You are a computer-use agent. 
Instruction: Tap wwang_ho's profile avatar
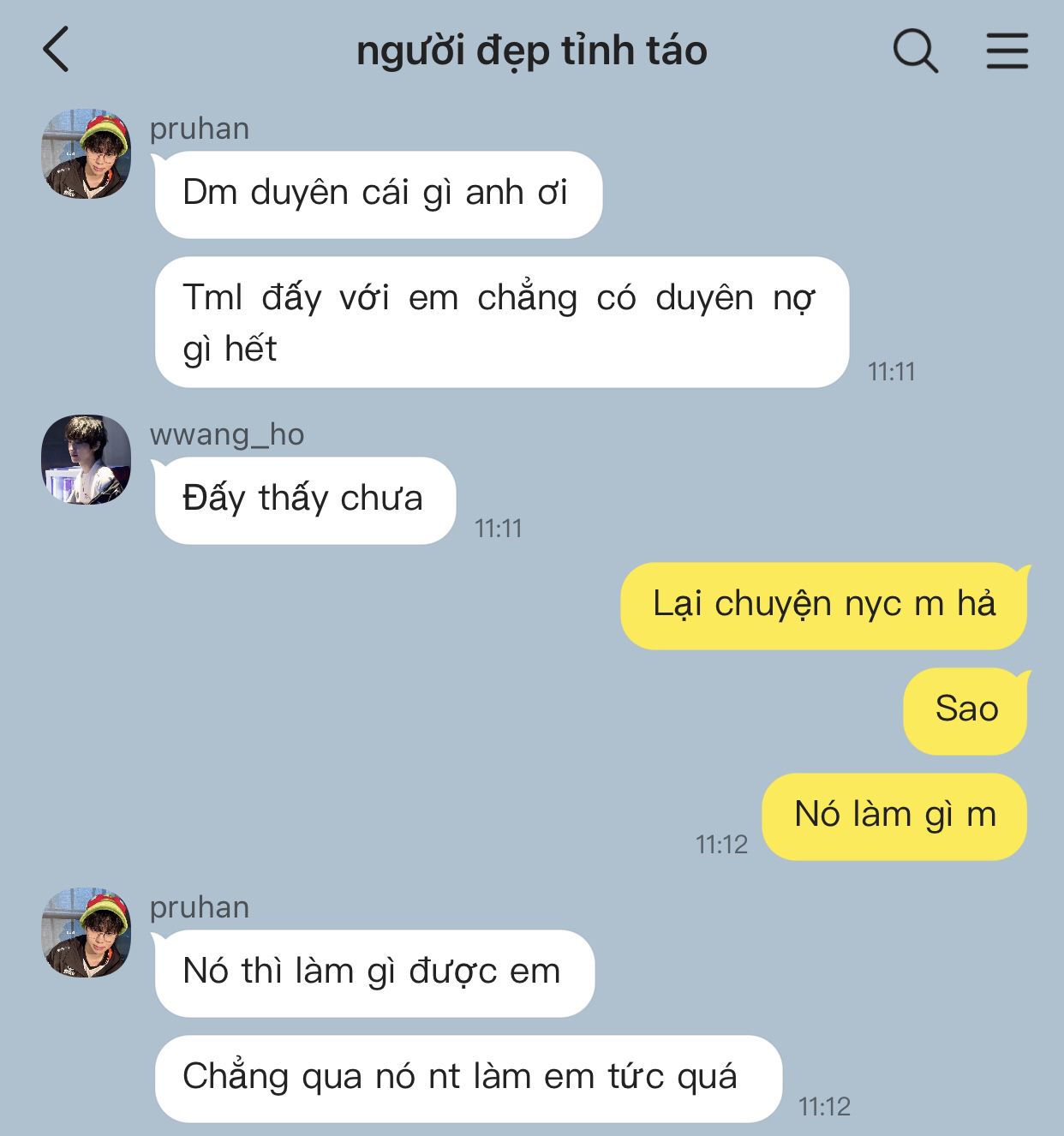[x=86, y=460]
